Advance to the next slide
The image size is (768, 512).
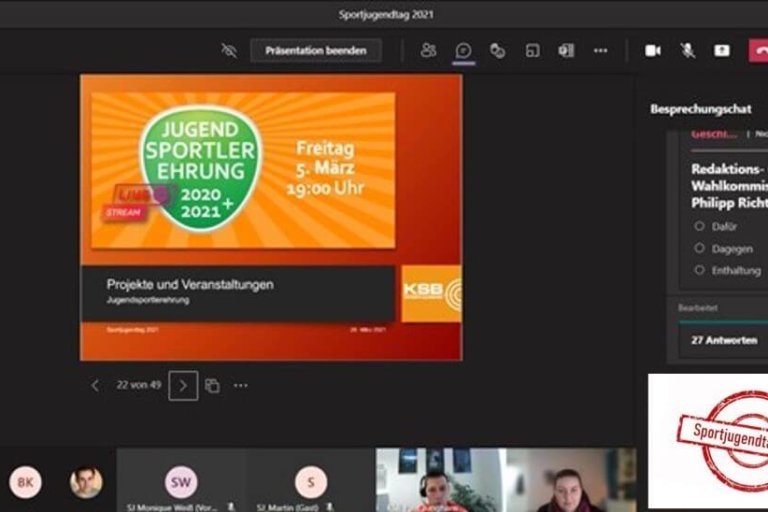click(x=183, y=385)
